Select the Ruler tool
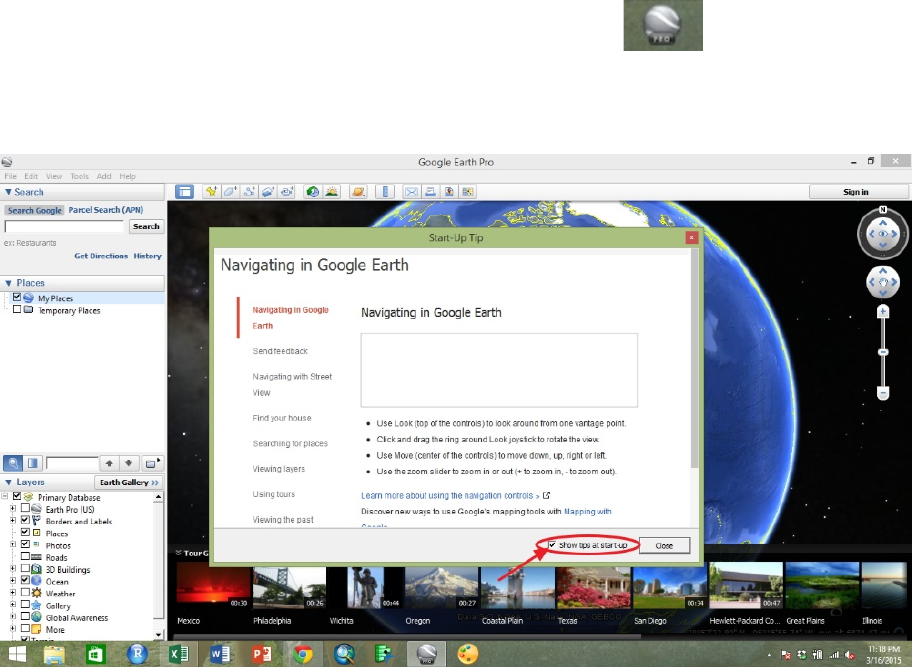This screenshot has width=912, height=667. [385, 191]
